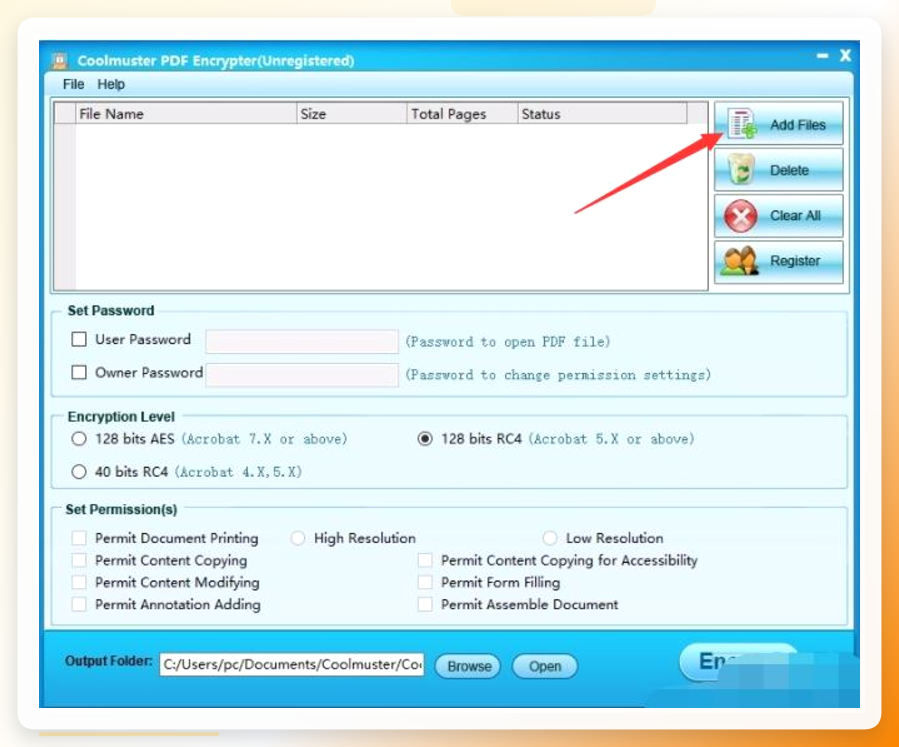Check Permit Document Printing
This screenshot has height=747, width=899.
79,538
